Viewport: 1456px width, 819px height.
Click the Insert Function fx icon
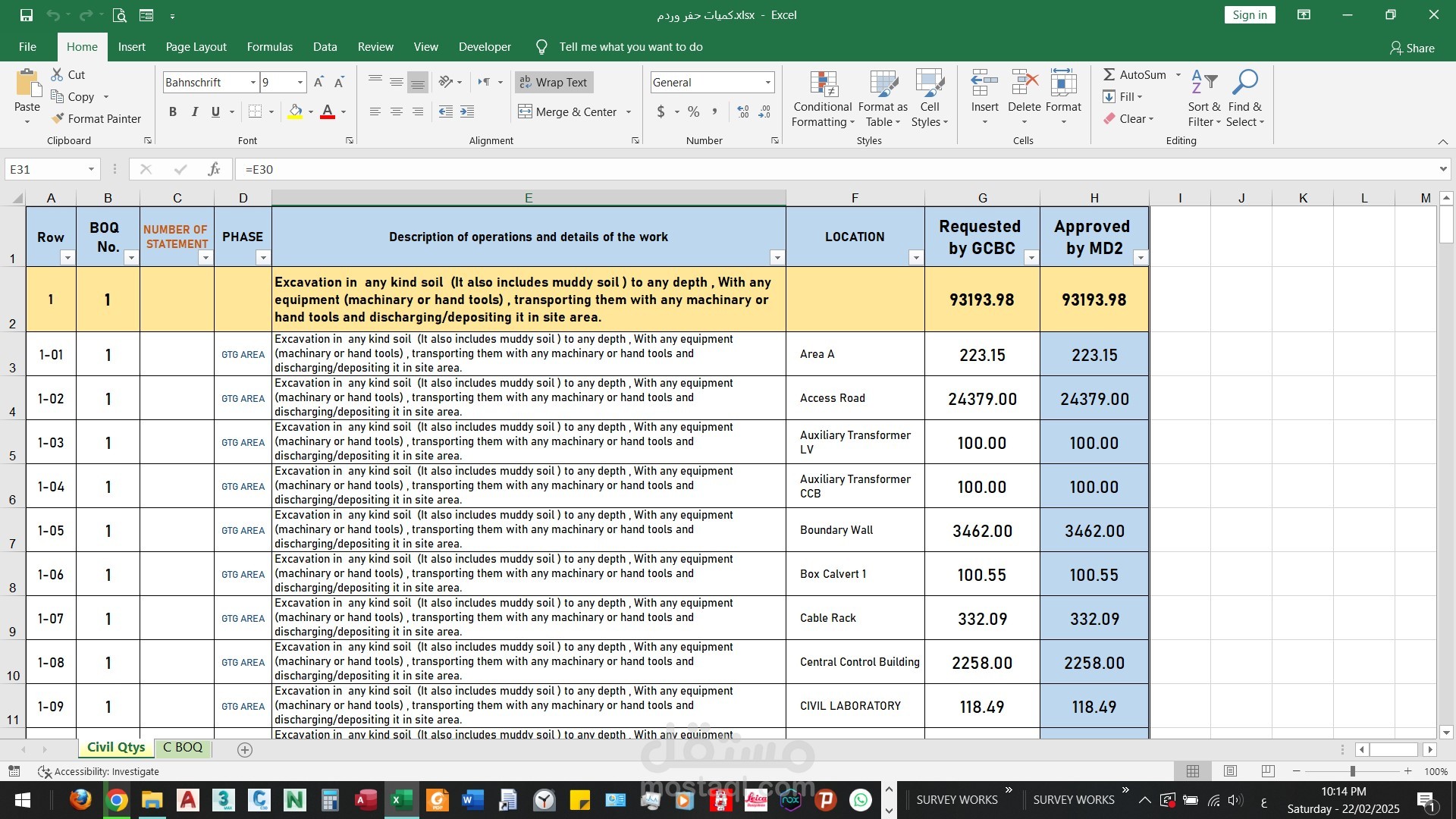(x=214, y=169)
